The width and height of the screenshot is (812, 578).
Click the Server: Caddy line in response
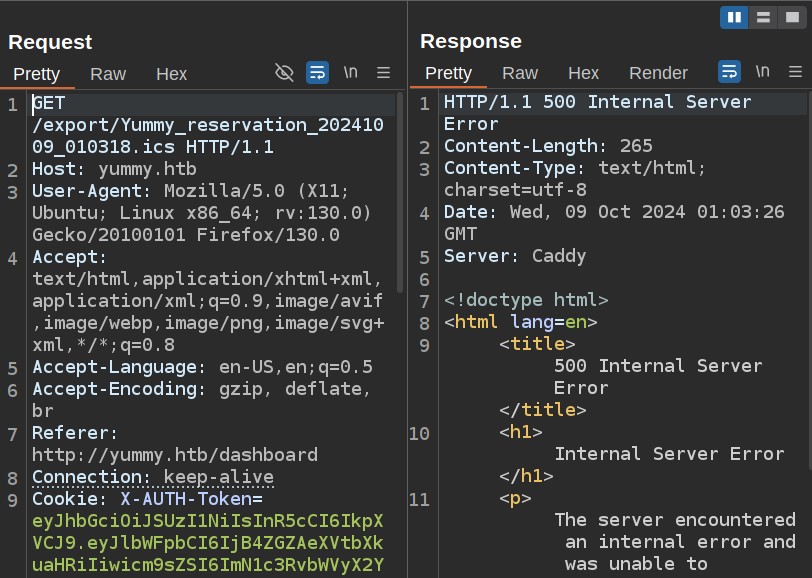click(515, 256)
